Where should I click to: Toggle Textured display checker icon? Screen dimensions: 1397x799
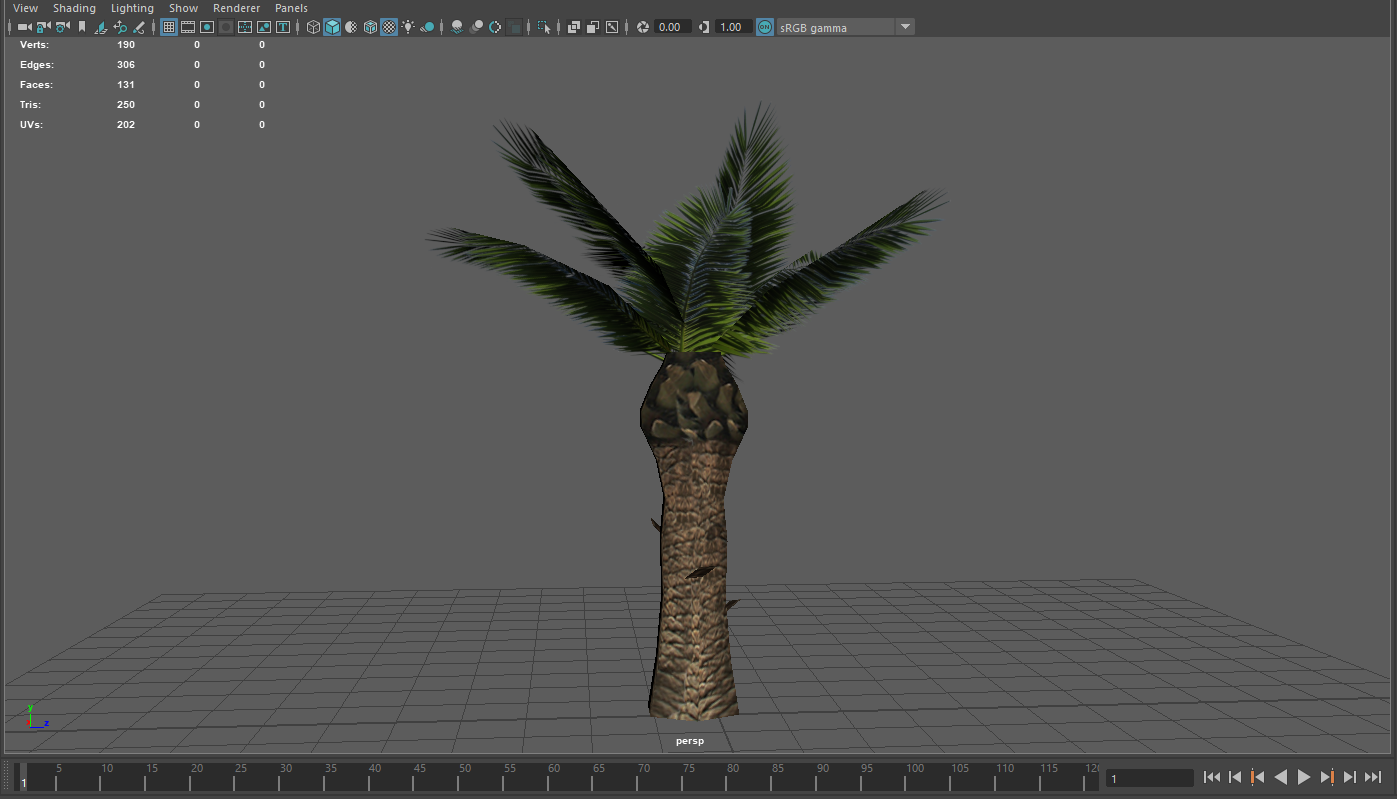(x=389, y=27)
